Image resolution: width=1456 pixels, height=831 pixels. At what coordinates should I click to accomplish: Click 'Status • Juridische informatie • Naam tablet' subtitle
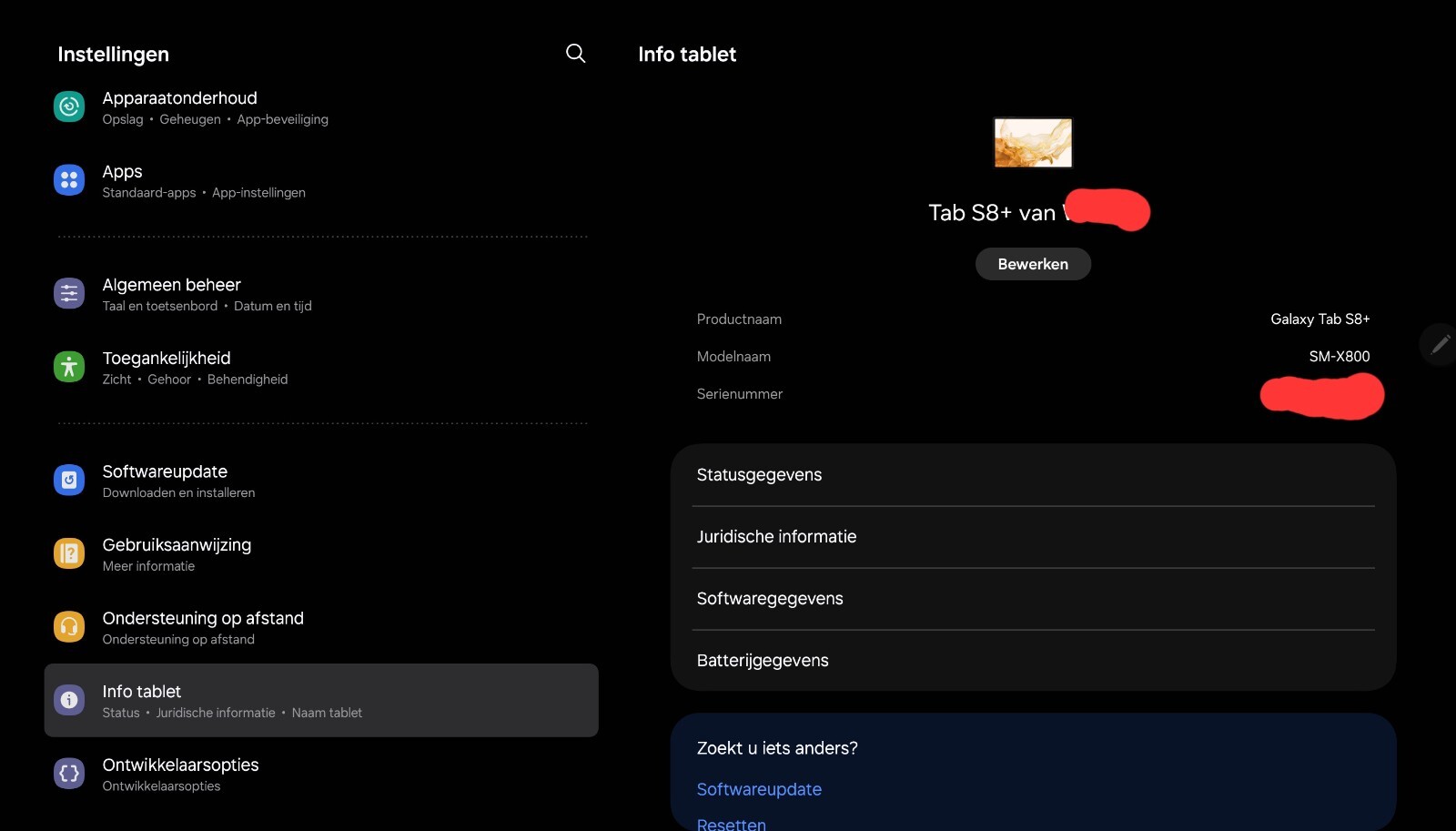click(232, 713)
